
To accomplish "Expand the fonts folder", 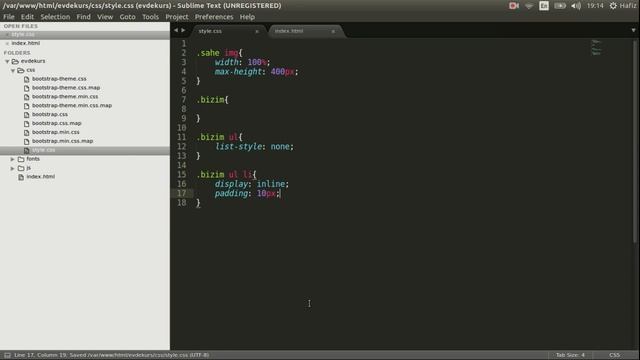I will click(13, 159).
